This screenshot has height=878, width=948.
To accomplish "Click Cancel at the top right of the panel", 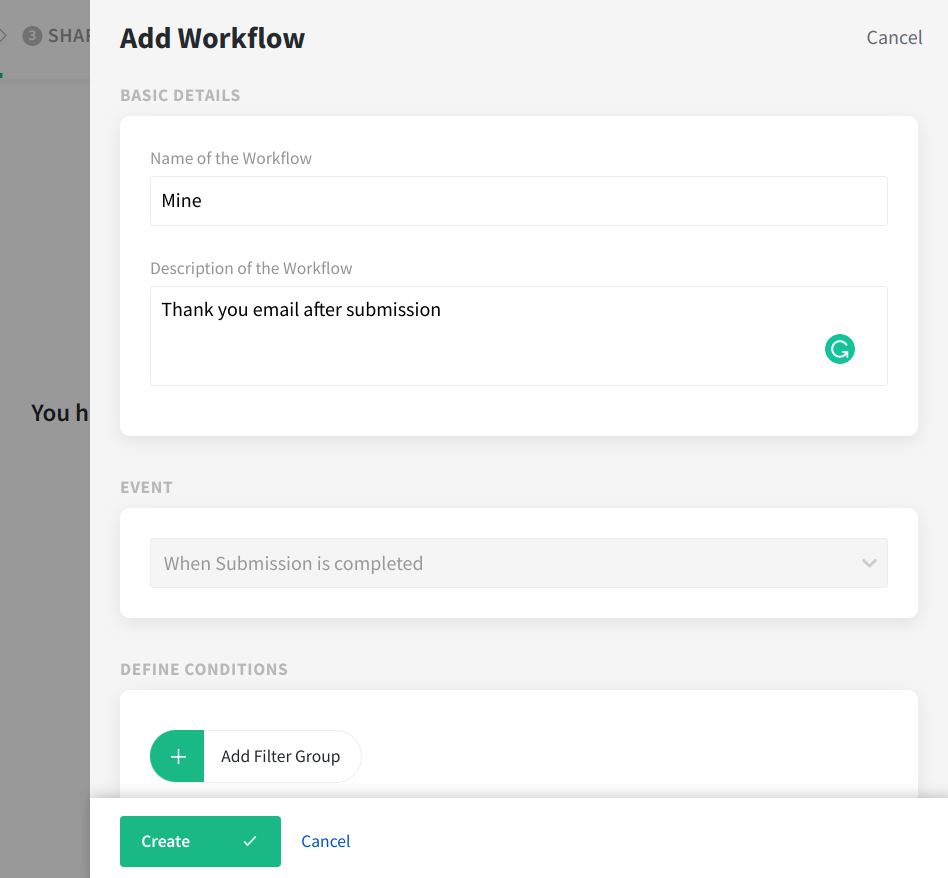I will (x=894, y=38).
